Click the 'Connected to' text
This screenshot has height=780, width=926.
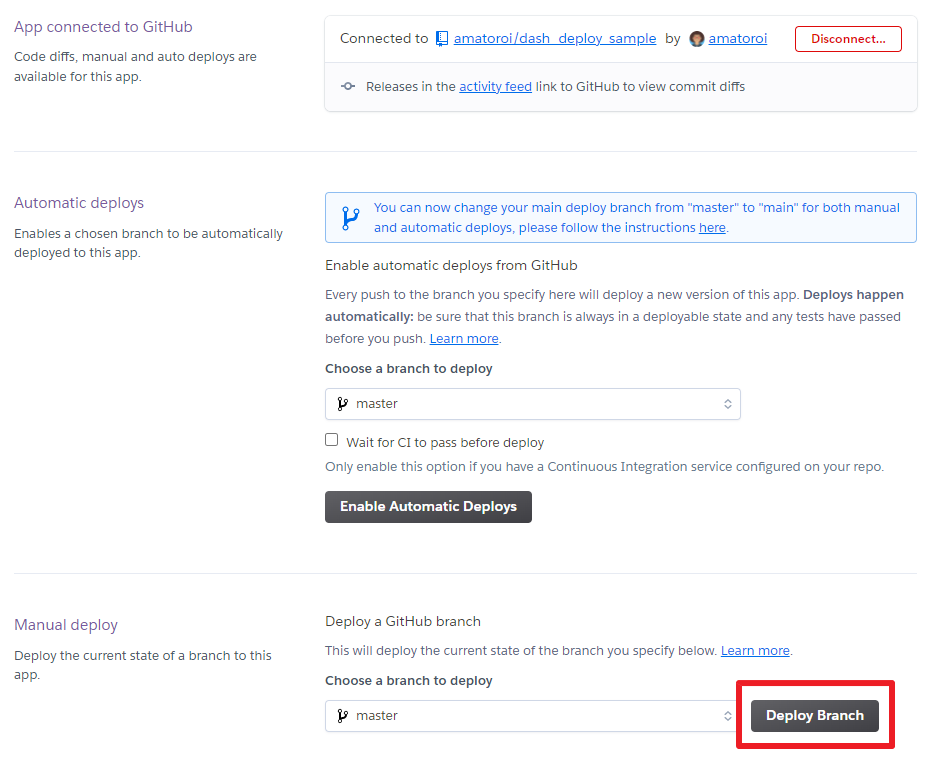tap(384, 38)
